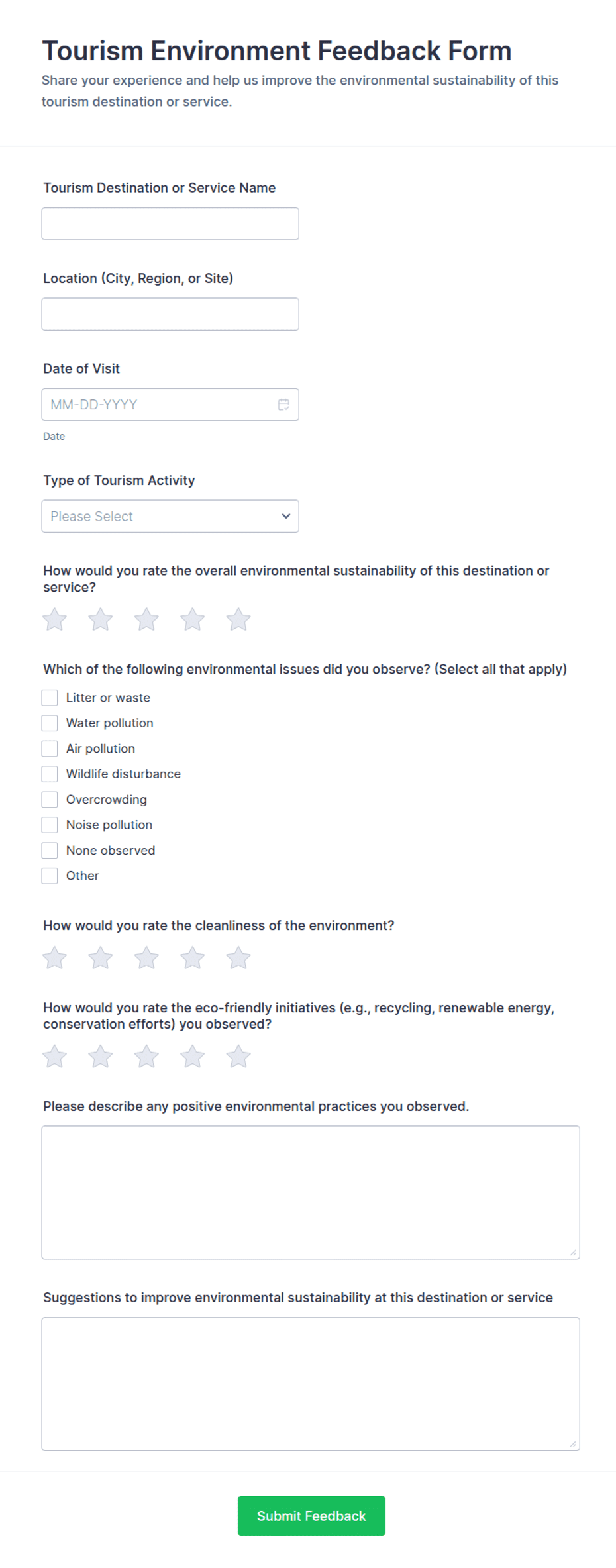616x1568 pixels.
Task: Focus the Tourism Destination or Service Name field
Action: pos(170,224)
